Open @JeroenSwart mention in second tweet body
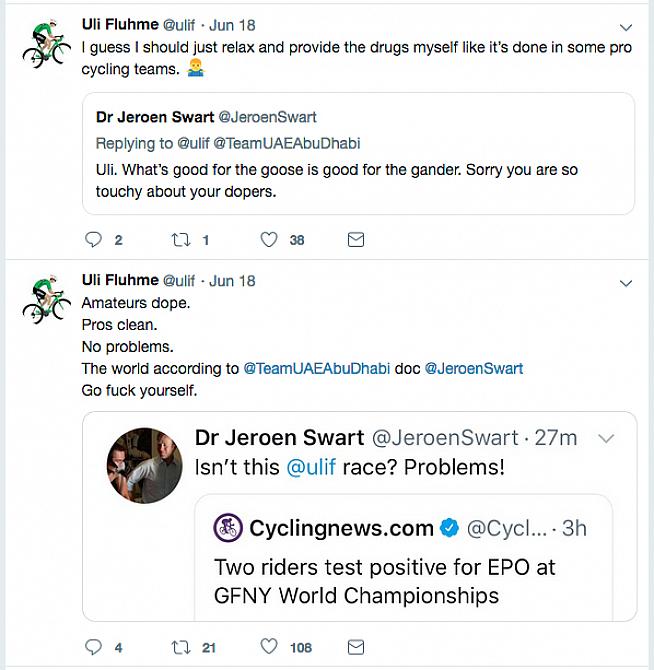654x670 pixels. tap(474, 369)
